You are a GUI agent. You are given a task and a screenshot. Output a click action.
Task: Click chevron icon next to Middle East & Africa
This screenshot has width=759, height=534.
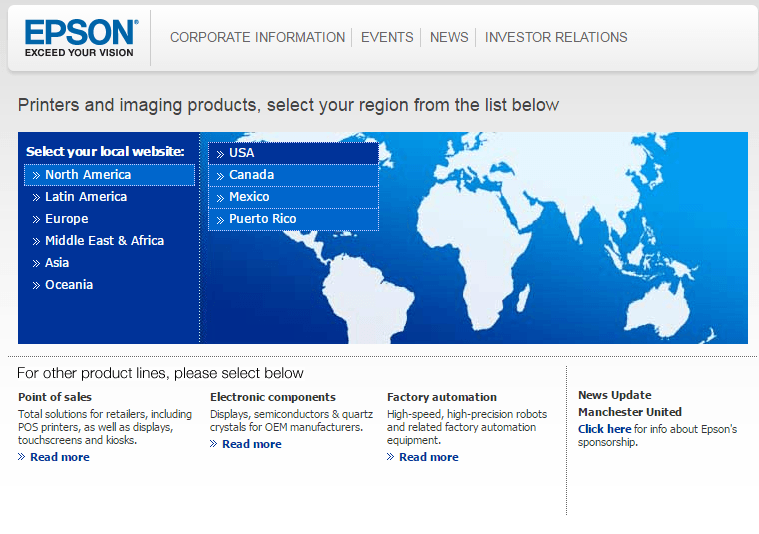[36, 242]
